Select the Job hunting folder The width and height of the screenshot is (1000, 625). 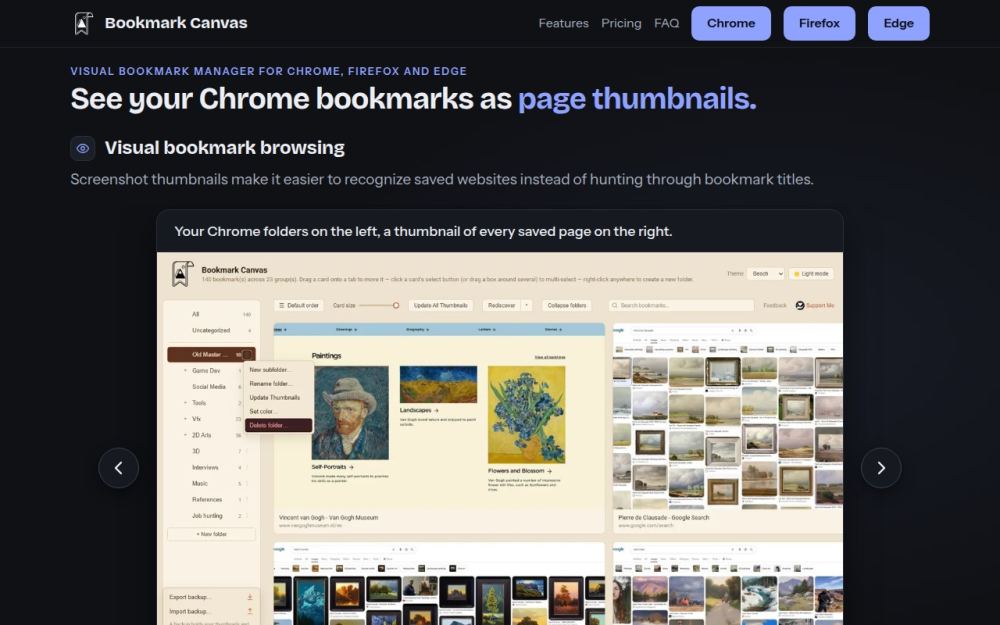click(x=211, y=515)
